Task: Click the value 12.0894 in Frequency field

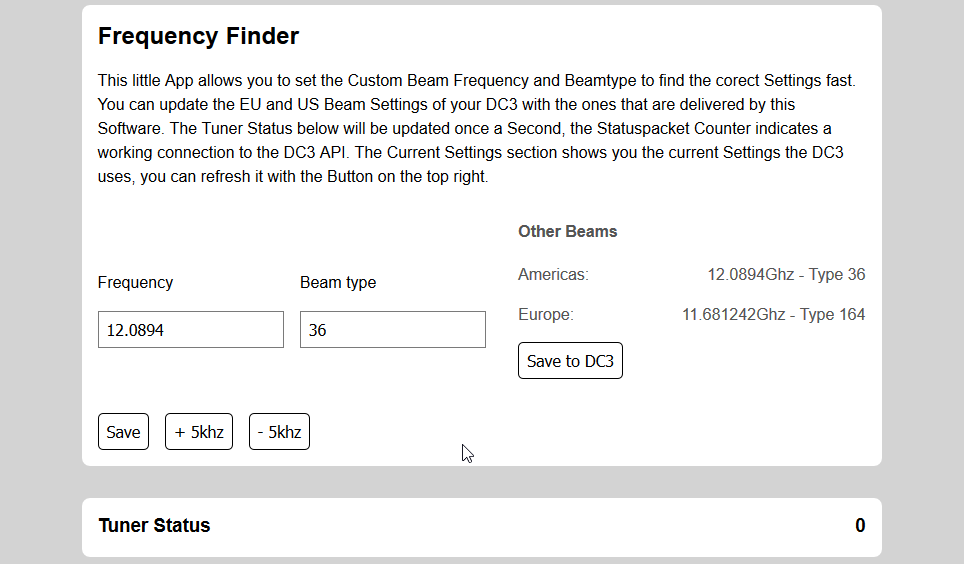Action: (135, 330)
